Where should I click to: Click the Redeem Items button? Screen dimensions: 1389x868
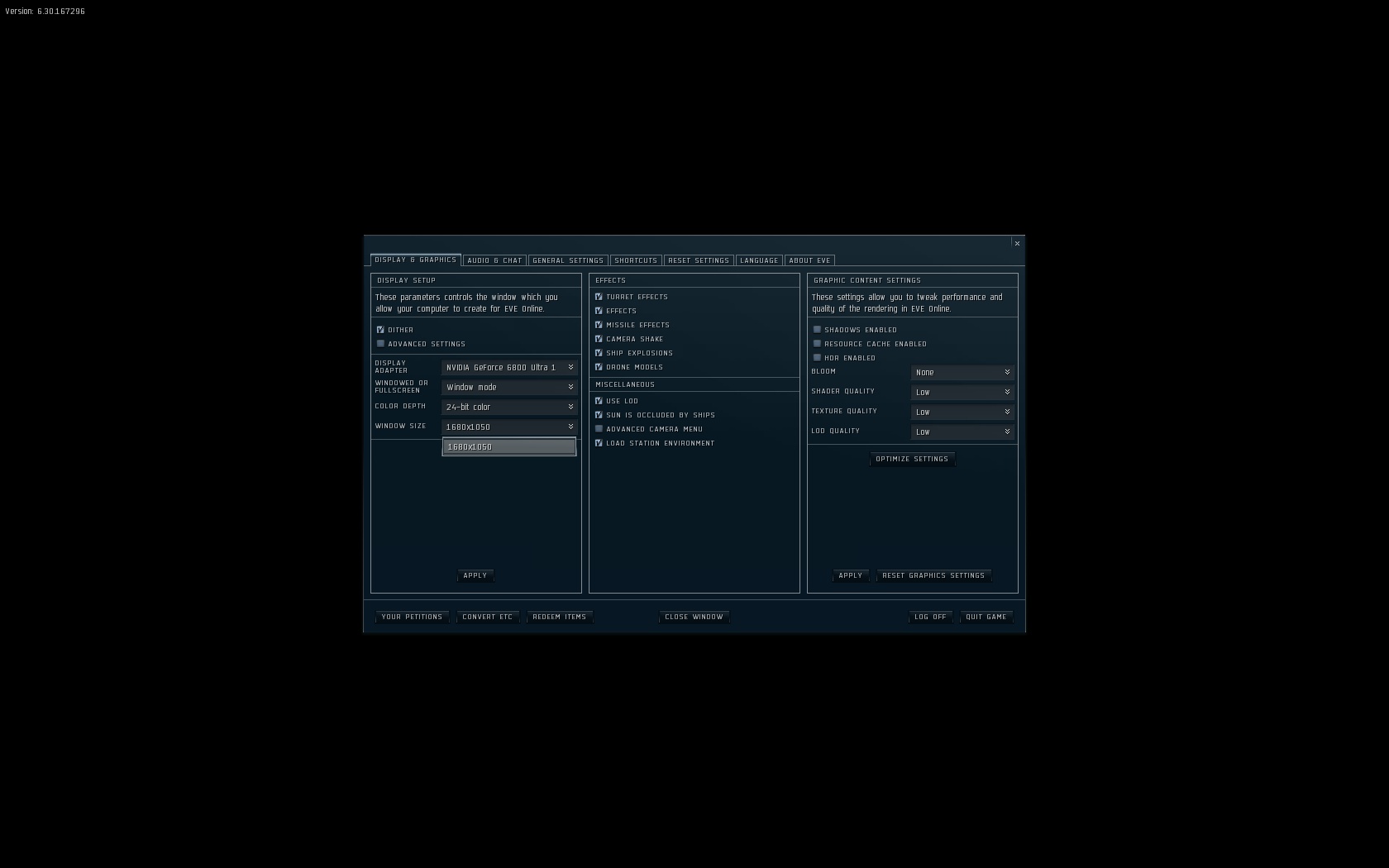(560, 618)
